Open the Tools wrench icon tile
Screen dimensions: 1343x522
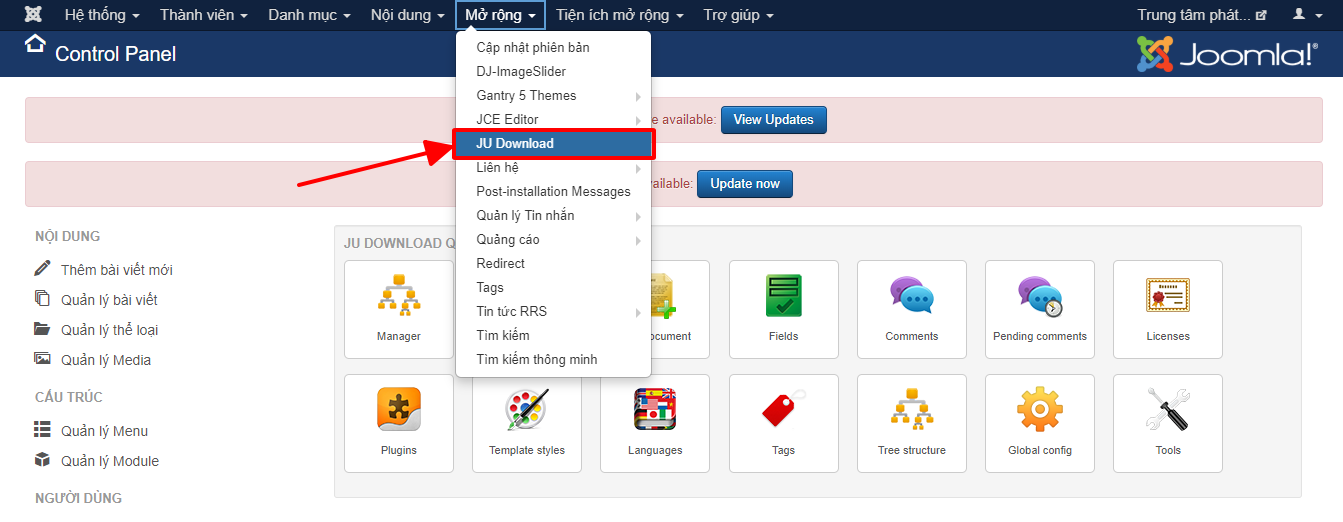[1168, 423]
